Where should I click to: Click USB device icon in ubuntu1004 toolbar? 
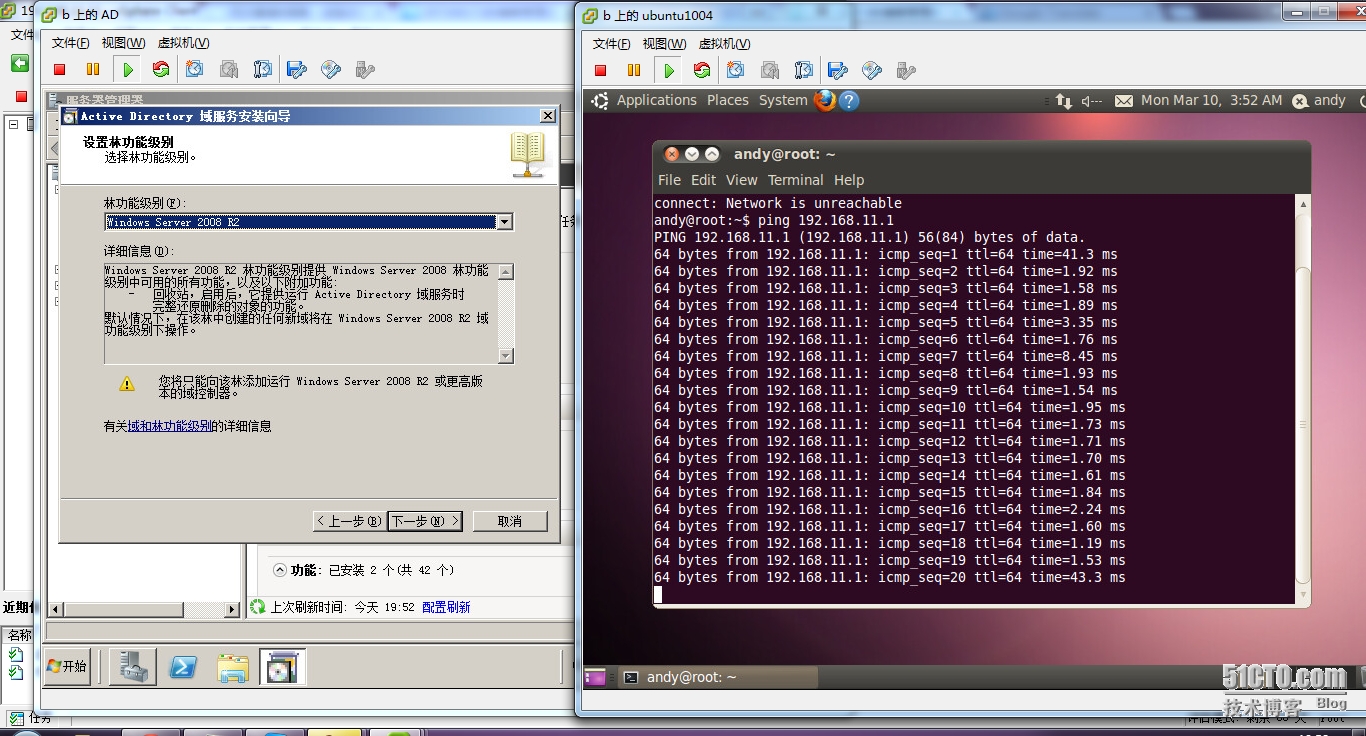(x=906, y=70)
